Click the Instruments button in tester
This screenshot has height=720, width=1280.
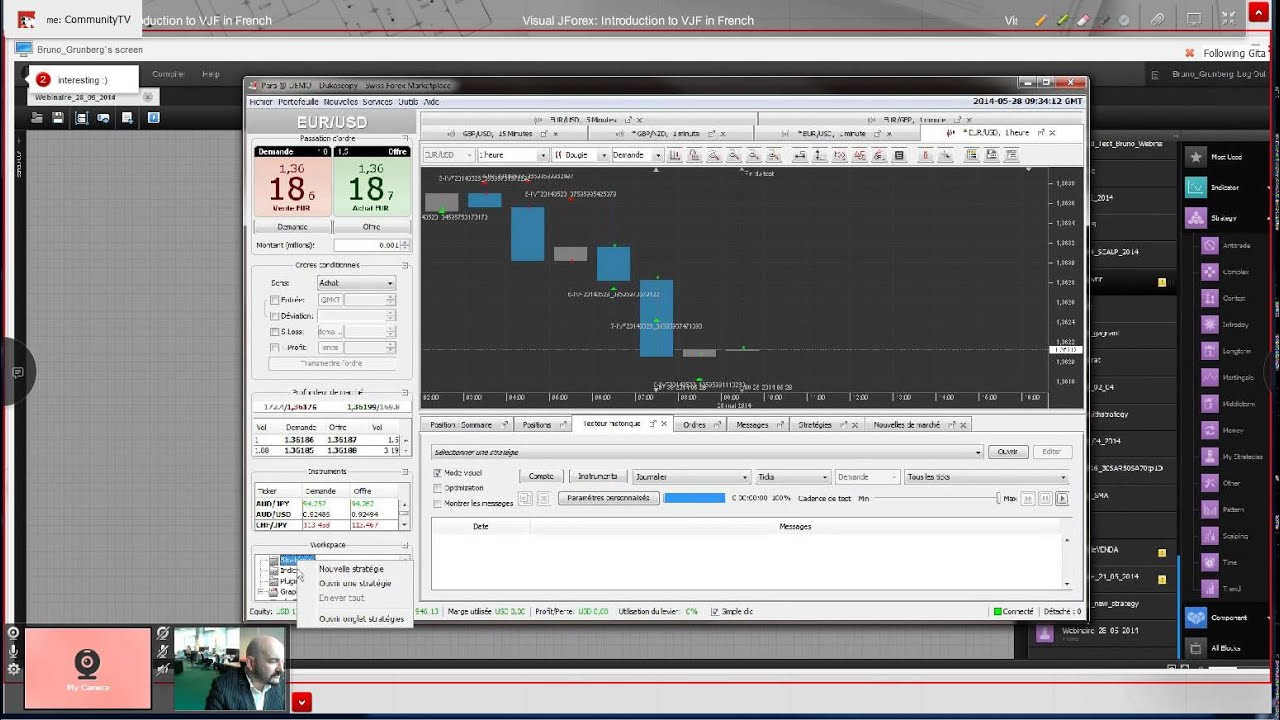click(598, 476)
